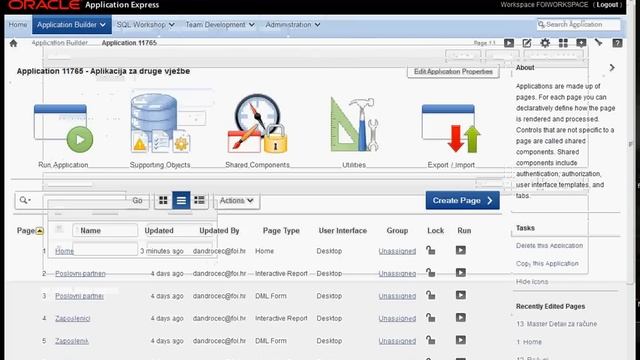Run page 5 from table row
Image resolution: width=640 pixels, height=360 pixels.
coord(461,340)
